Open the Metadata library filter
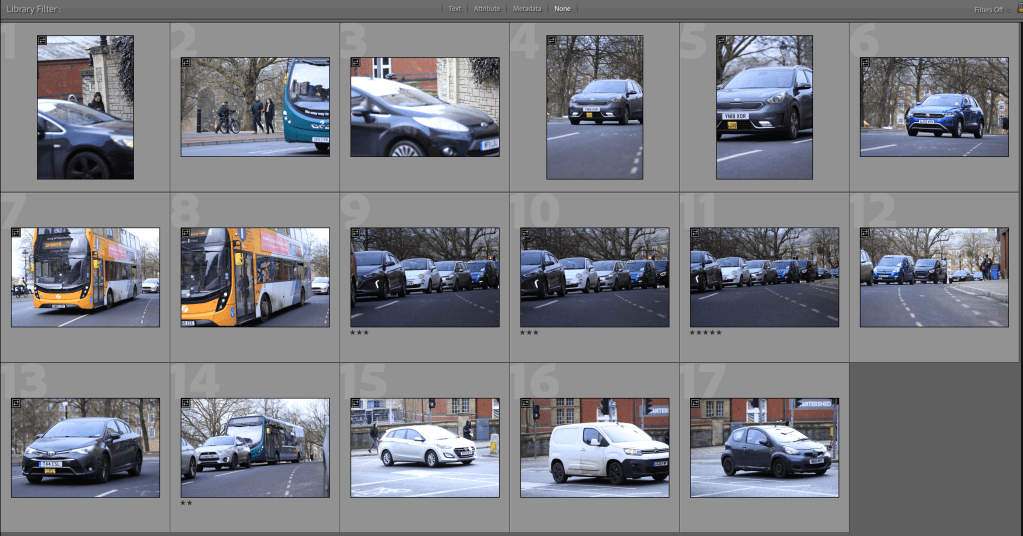This screenshot has height=536, width=1023. [527, 9]
